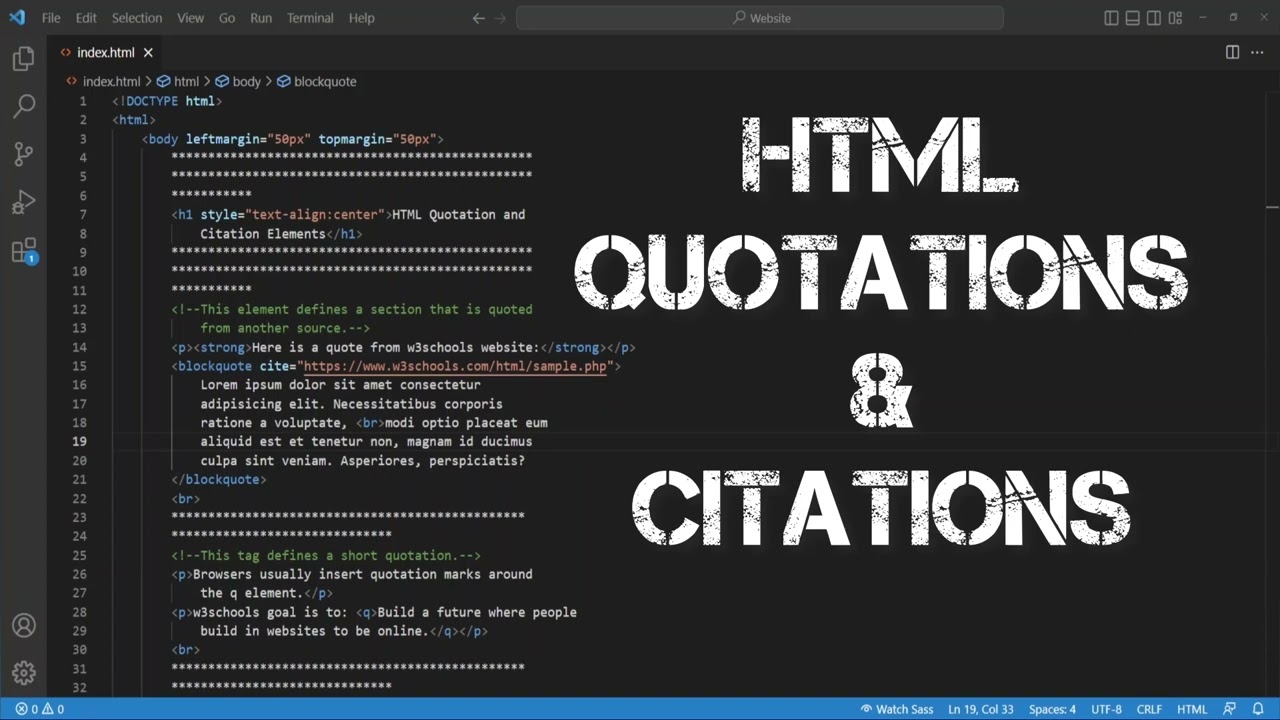Open the Help menu
The height and width of the screenshot is (720, 1280).
(x=362, y=18)
